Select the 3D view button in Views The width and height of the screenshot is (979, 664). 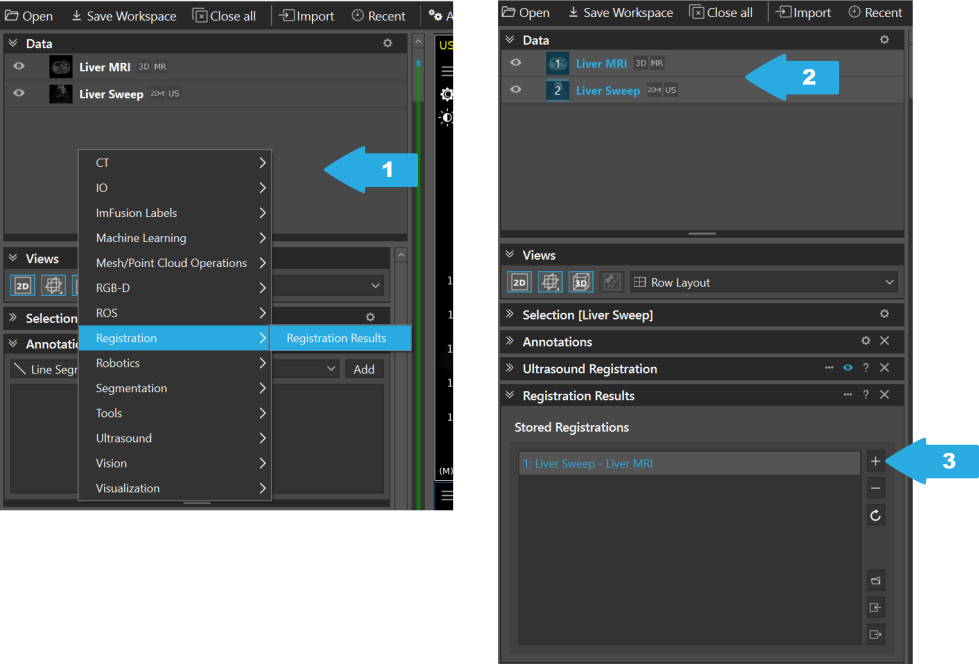[x=581, y=282]
